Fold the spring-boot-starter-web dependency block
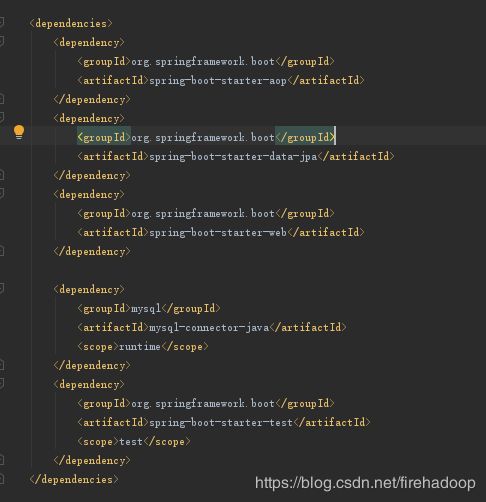Image resolution: width=486 pixels, height=502 pixels. click(2, 194)
